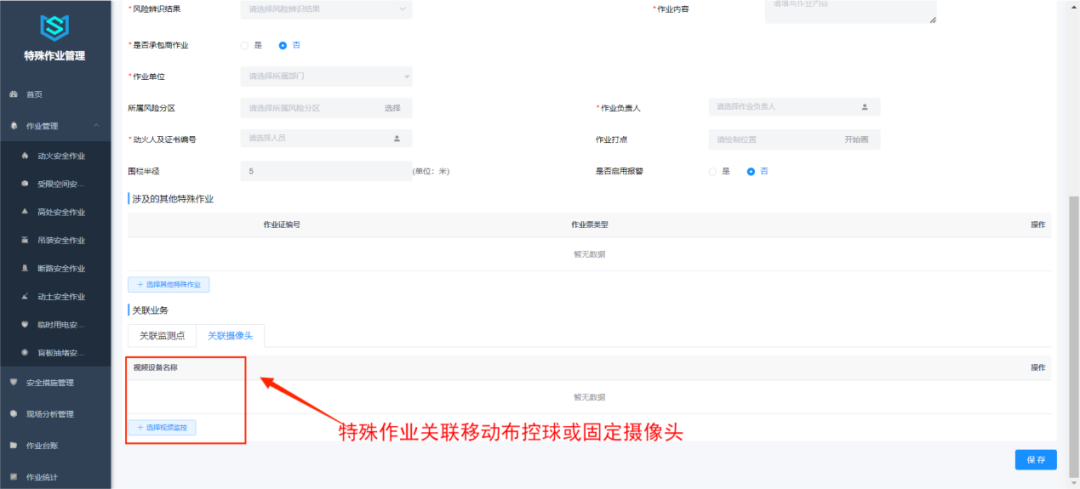
Task: Select 否 for 是否启用报警
Action: [x=751, y=171]
